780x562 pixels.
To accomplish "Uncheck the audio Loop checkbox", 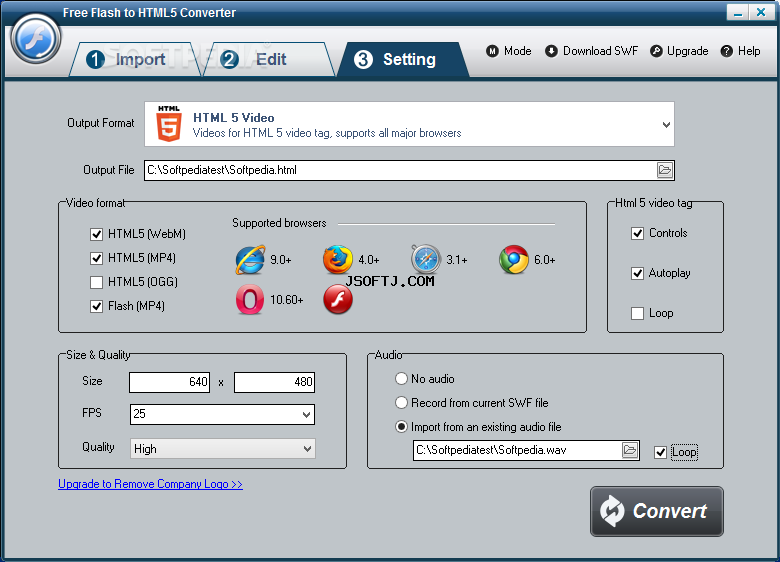I will 660,453.
